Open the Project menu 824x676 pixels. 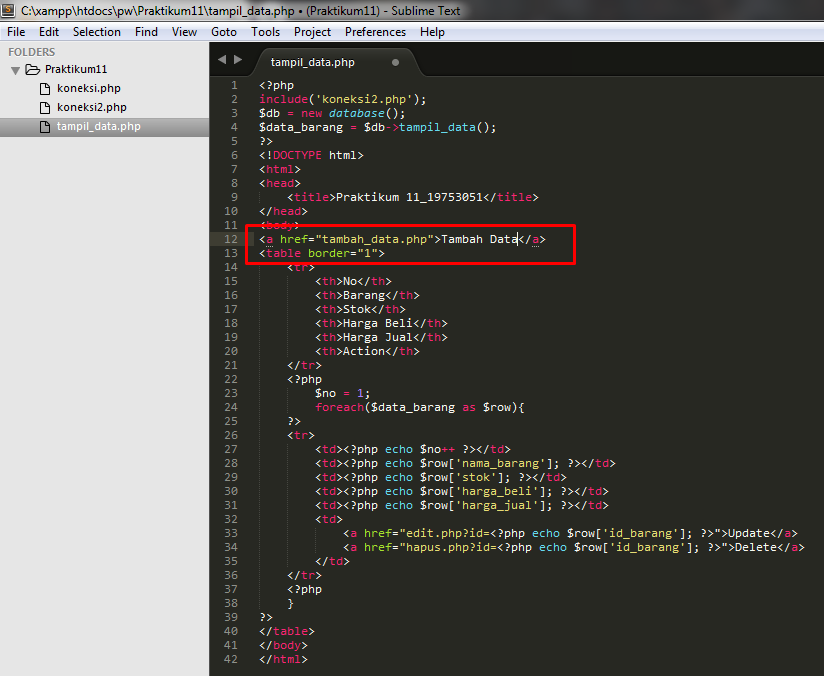tap(312, 32)
